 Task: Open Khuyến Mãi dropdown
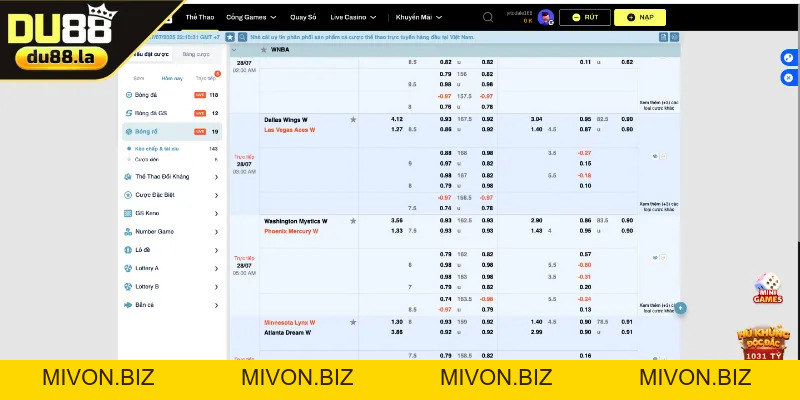pos(419,17)
